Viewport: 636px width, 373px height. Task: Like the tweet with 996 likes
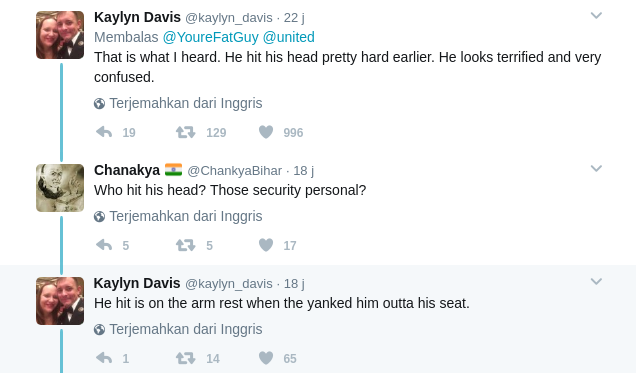tap(266, 132)
